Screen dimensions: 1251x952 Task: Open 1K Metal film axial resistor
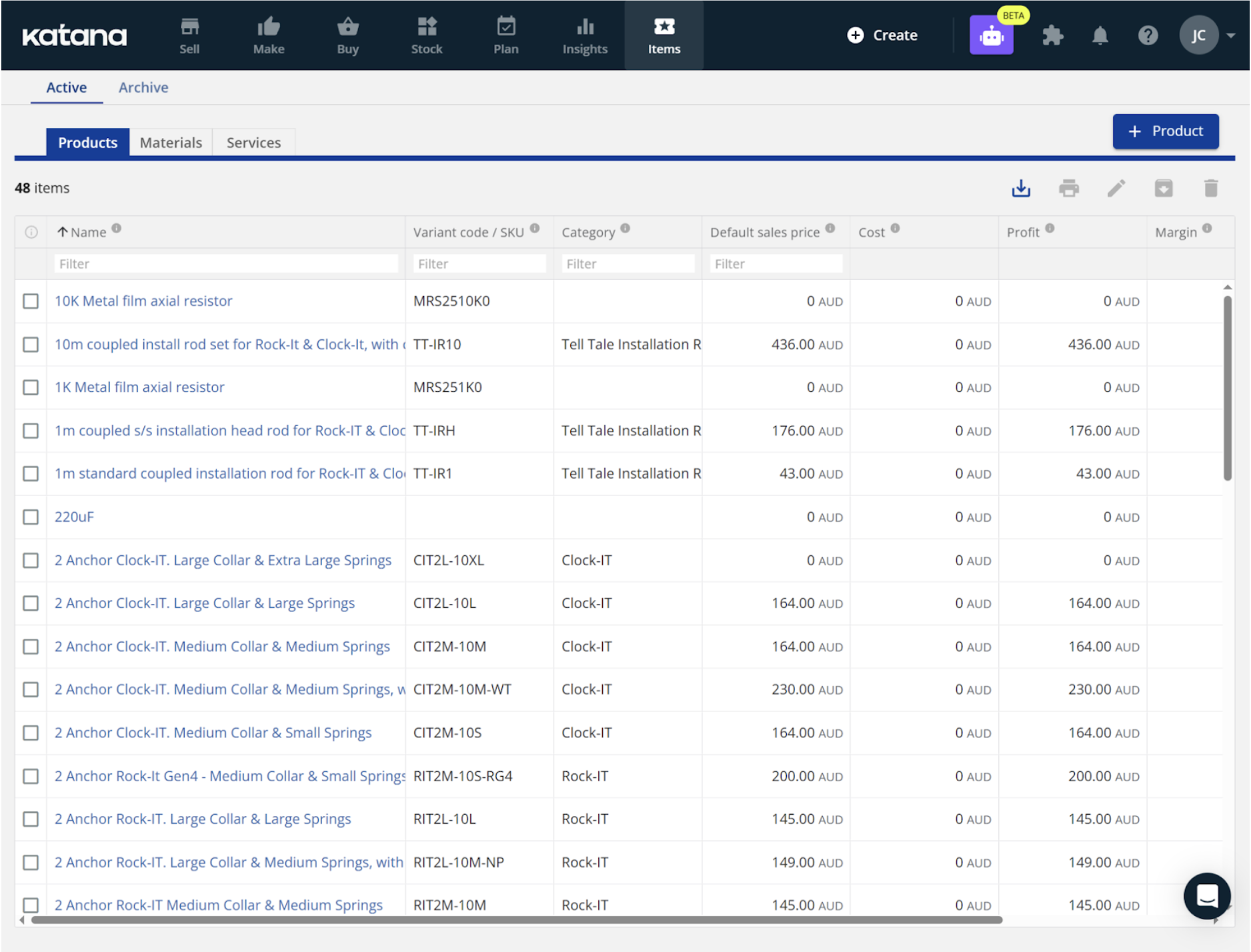pos(139,387)
